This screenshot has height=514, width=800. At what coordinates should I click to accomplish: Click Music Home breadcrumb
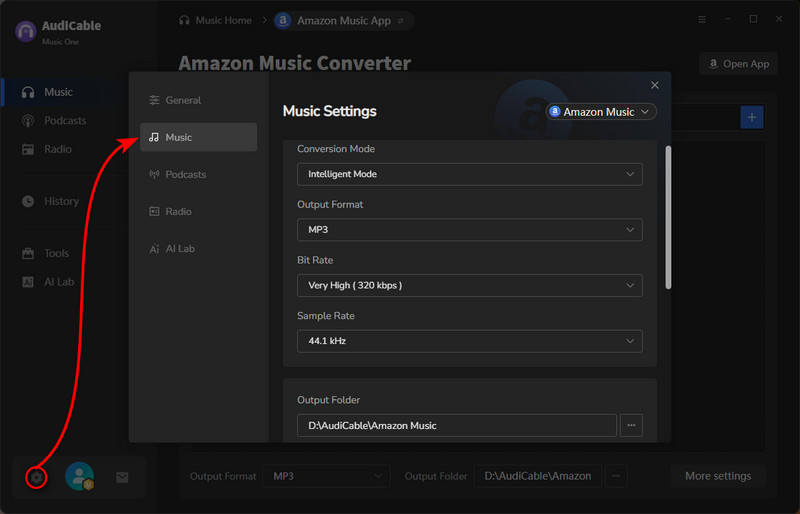pyautogui.click(x=223, y=20)
